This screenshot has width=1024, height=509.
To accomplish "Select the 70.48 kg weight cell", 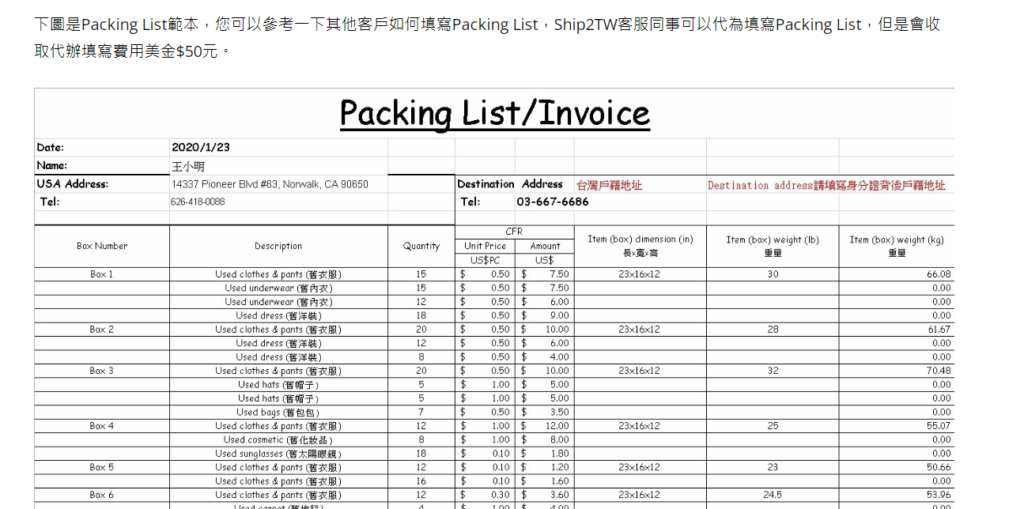I will pyautogui.click(x=938, y=371).
